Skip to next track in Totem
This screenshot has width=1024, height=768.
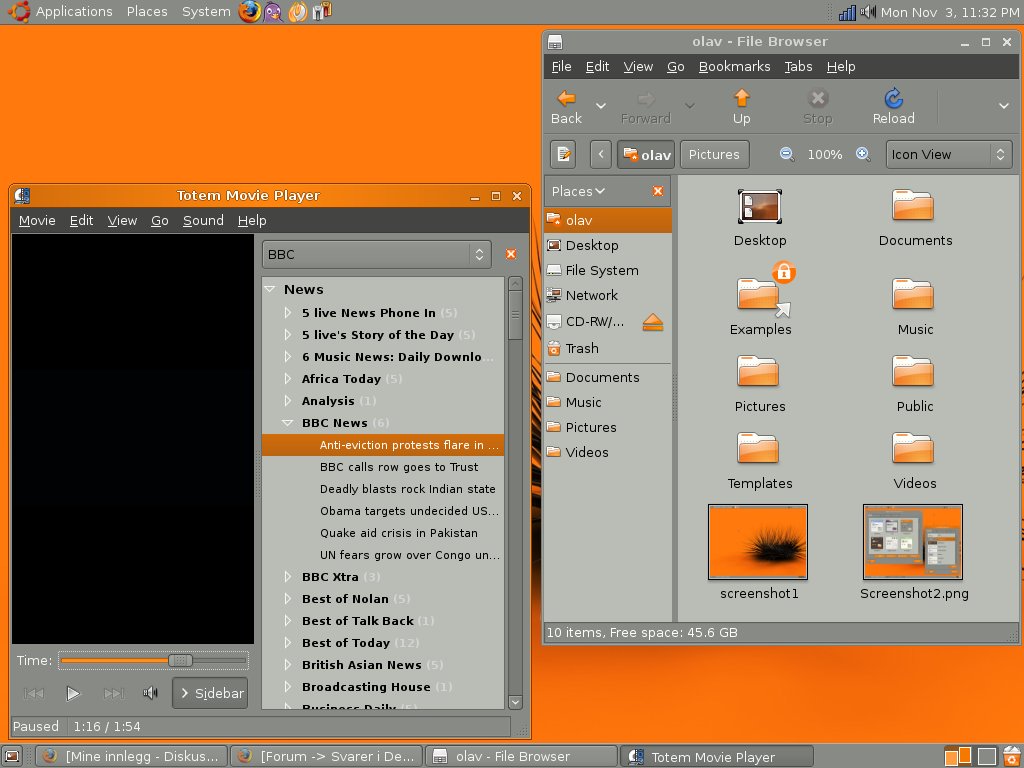pyautogui.click(x=114, y=693)
